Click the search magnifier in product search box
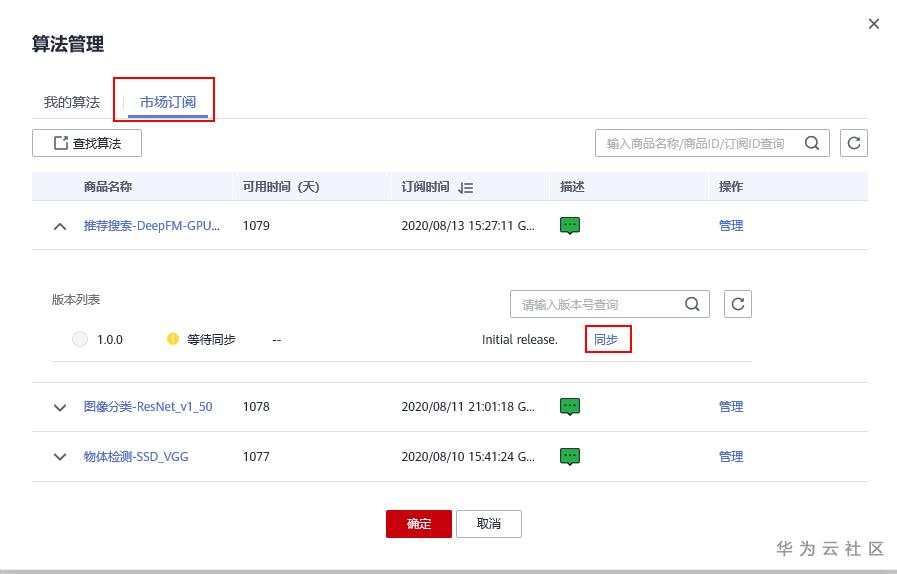Image resolution: width=897 pixels, height=574 pixels. (812, 143)
